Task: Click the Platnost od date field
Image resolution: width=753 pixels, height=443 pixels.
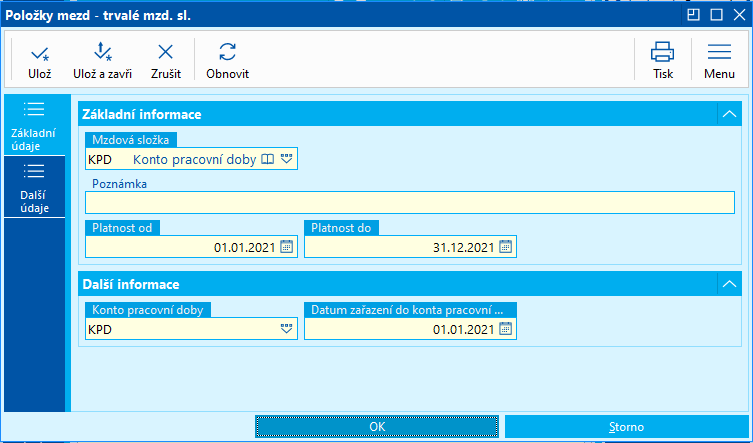Action: tap(191, 247)
